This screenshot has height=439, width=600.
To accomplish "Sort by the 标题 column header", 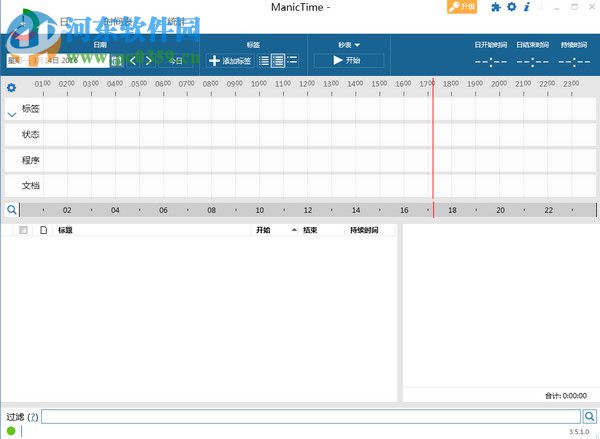I will point(65,230).
